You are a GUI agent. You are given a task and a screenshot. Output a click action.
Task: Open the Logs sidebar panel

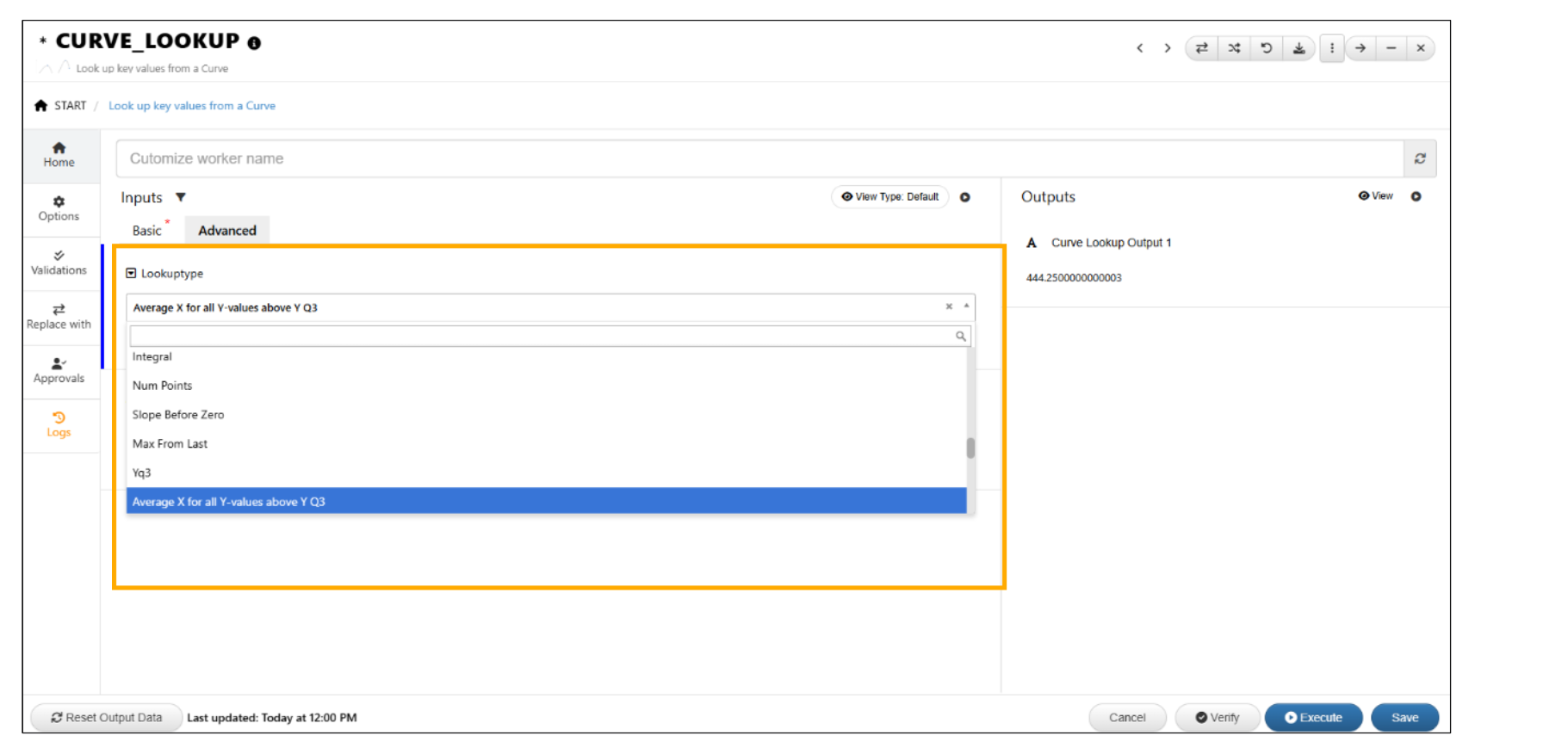coord(59,425)
